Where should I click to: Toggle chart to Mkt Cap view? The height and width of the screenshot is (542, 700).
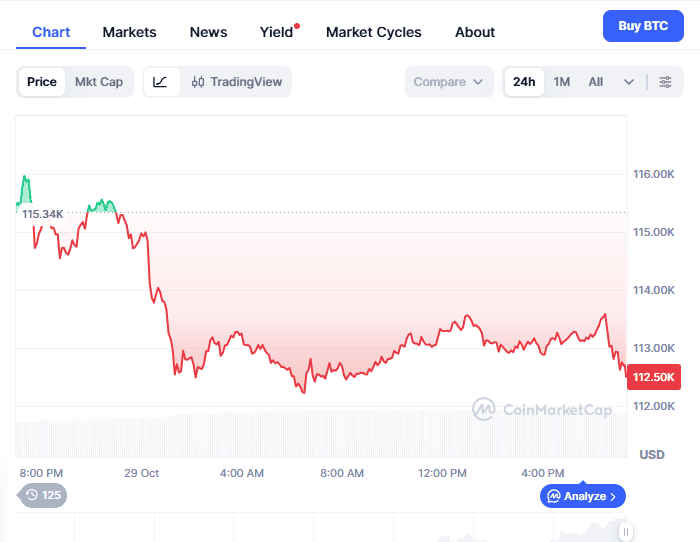99,82
